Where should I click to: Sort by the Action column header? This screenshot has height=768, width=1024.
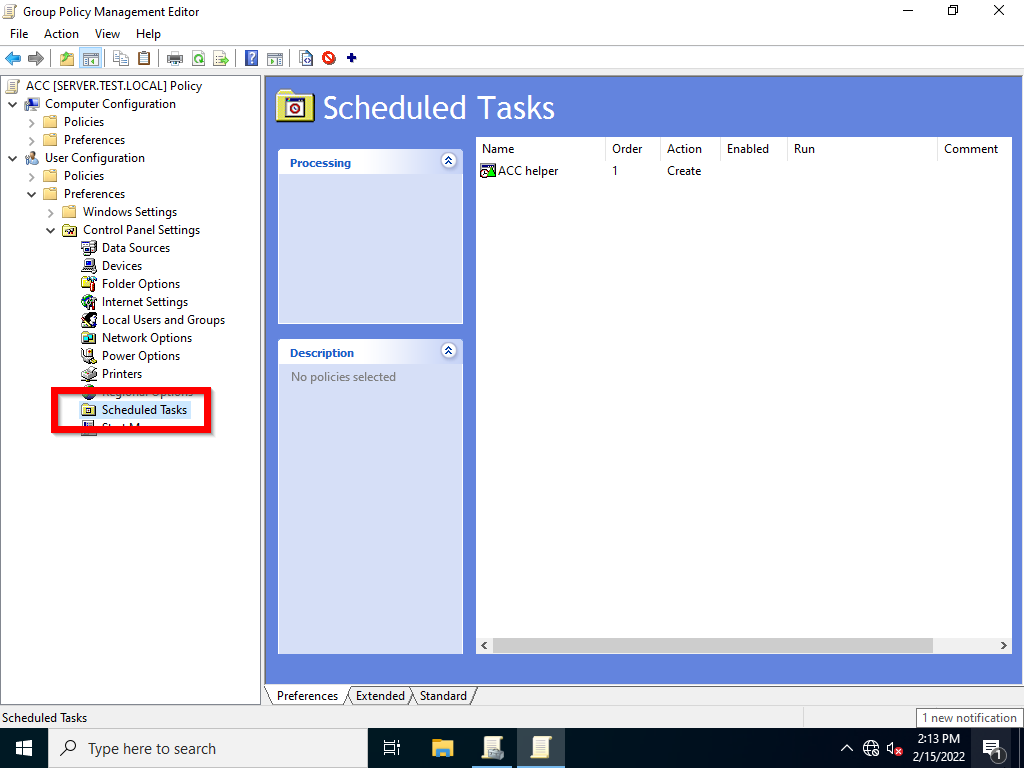pyautogui.click(x=690, y=149)
